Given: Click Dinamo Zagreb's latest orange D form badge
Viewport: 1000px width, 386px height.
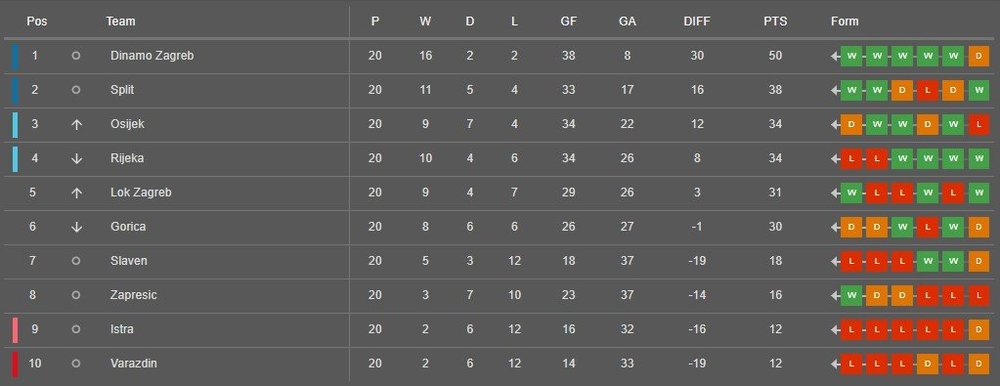Looking at the screenshot, I should pyautogui.click(x=978, y=56).
